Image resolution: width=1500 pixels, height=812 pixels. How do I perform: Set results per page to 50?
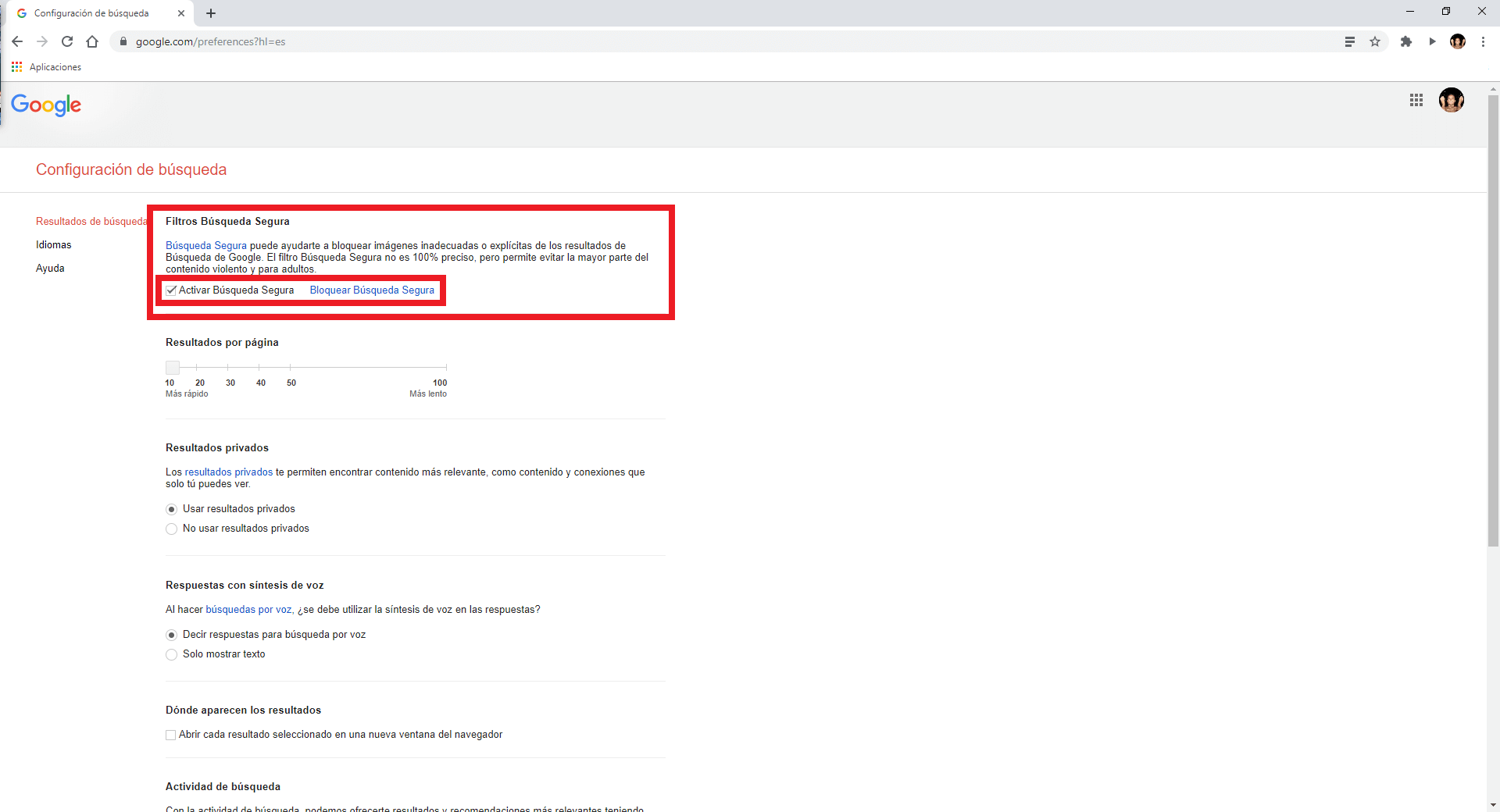click(x=291, y=367)
